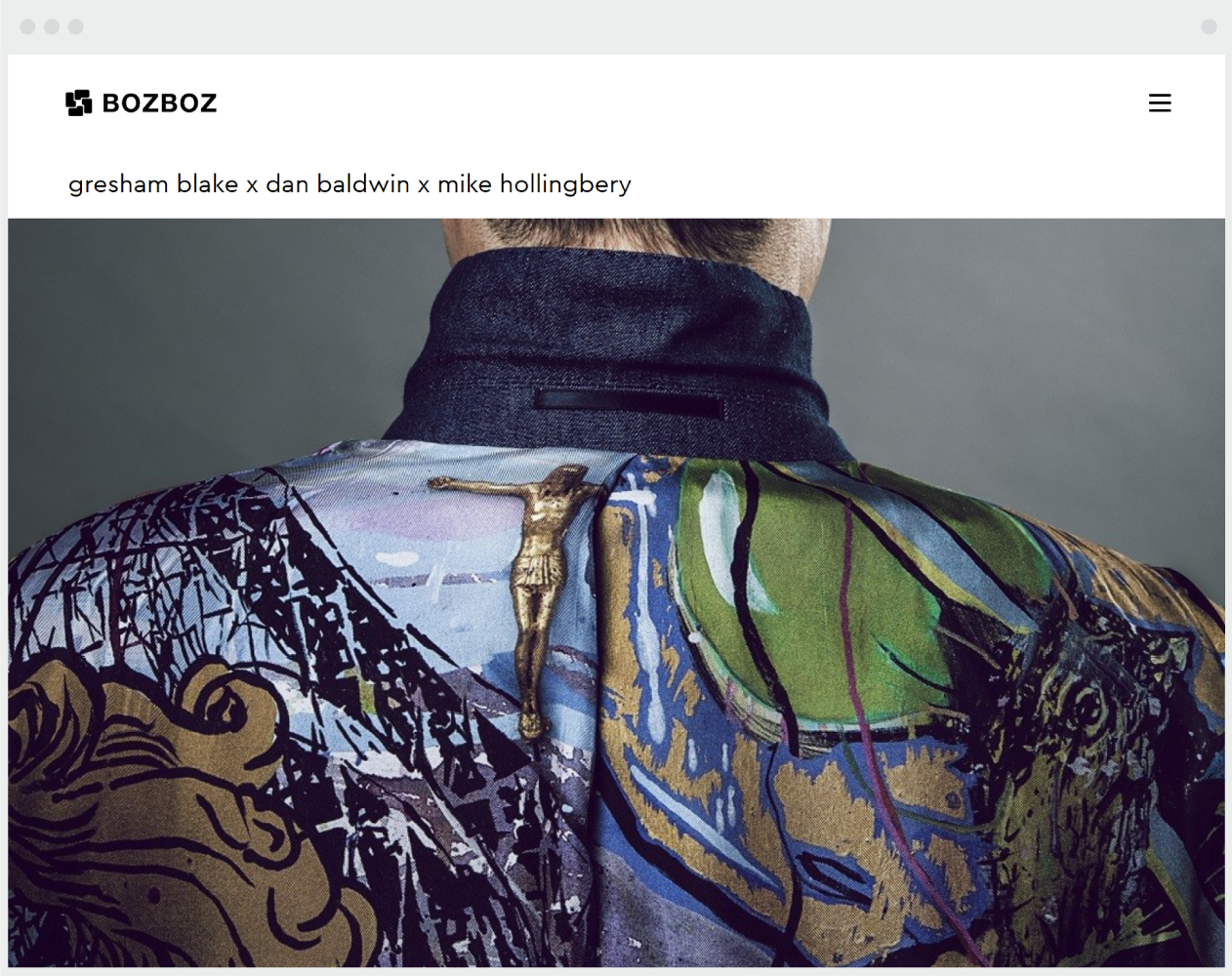The width and height of the screenshot is (1232, 976).
Task: Click the black hanging loop on collar
Action: pyautogui.click(x=628, y=401)
